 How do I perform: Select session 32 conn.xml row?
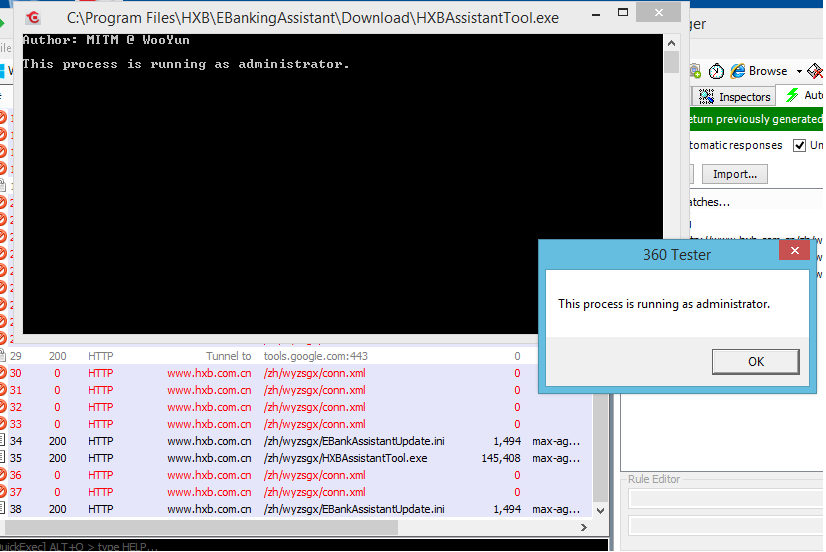pos(295,407)
